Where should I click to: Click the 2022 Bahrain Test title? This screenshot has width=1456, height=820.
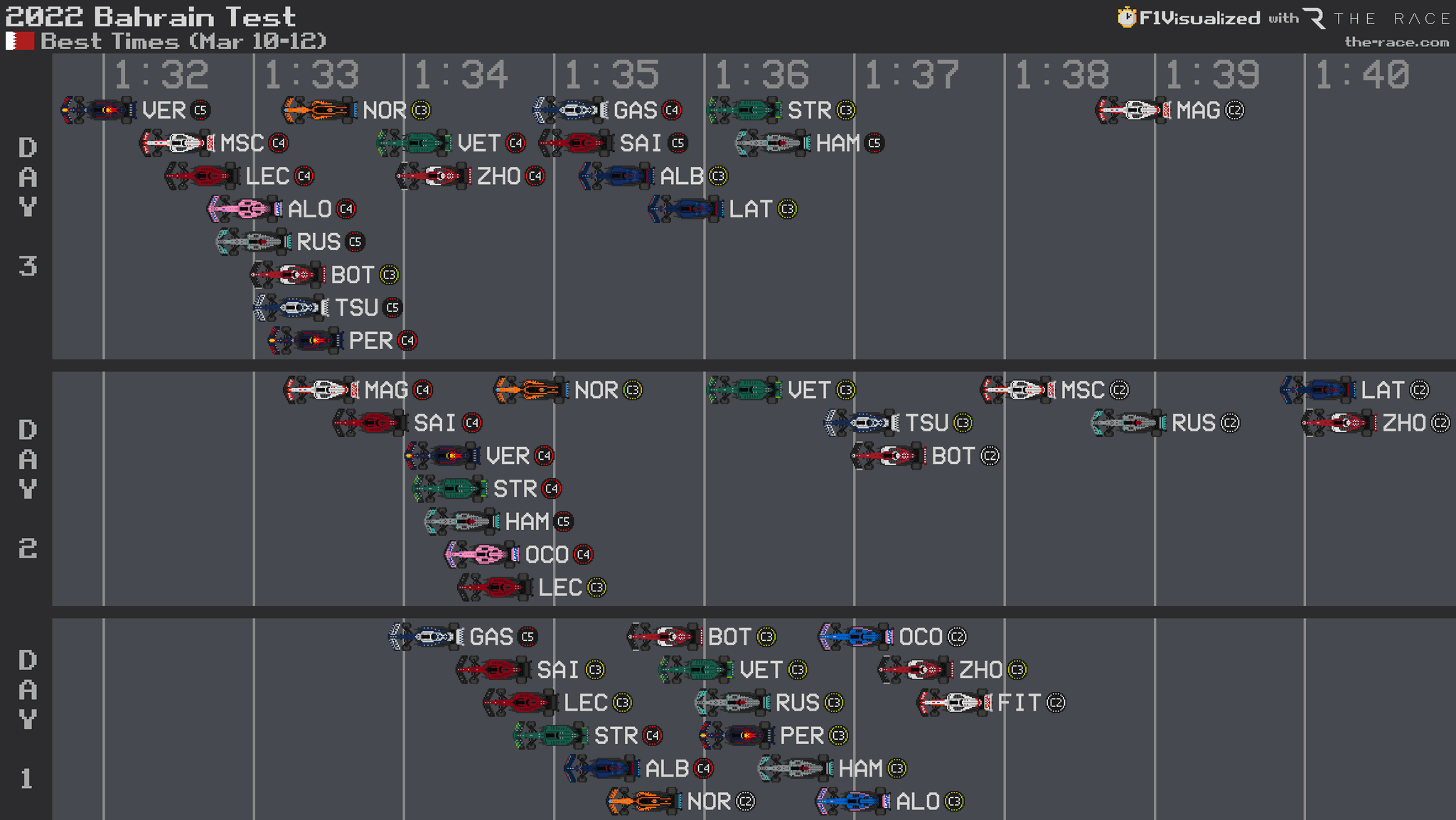(151, 16)
